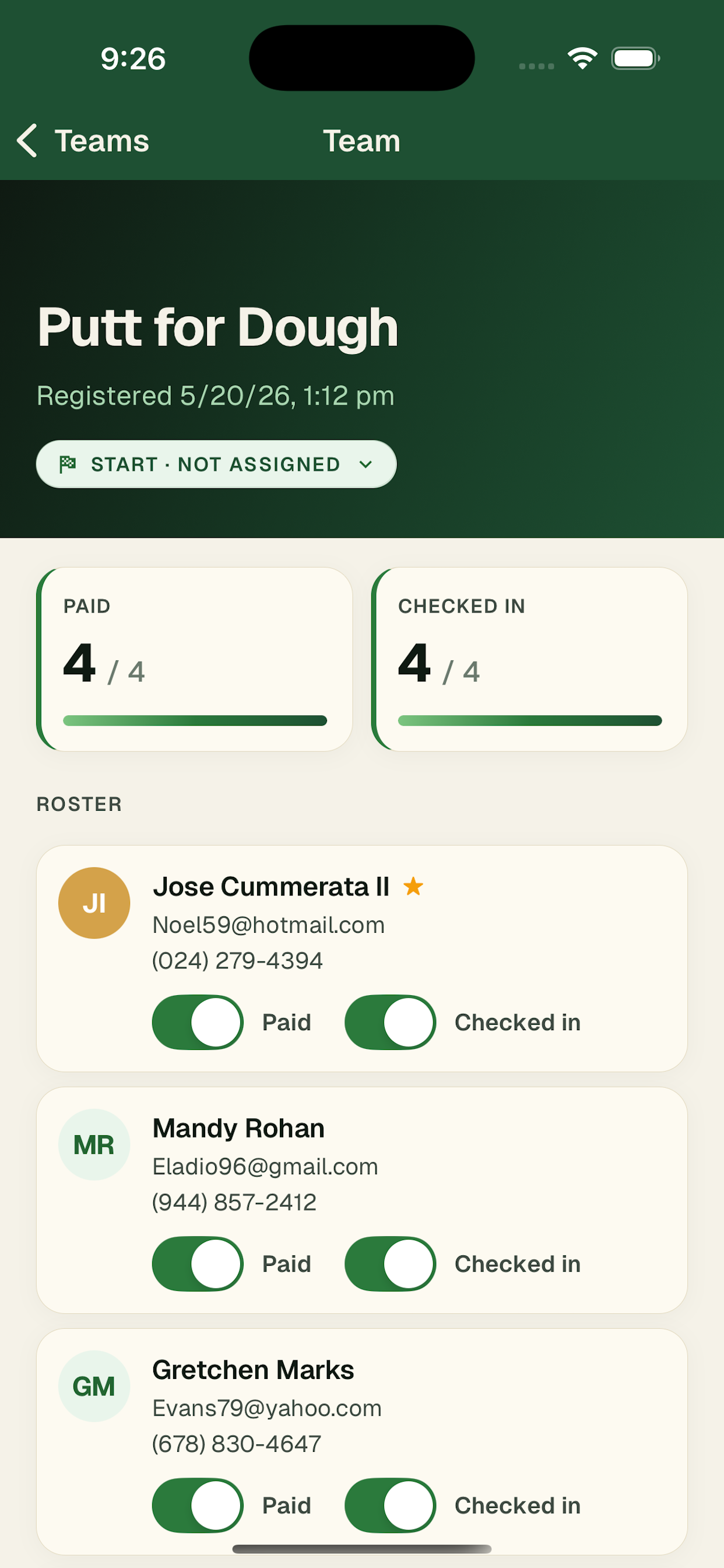
Task: Open the Start Not Assigned dropdown
Action: [x=216, y=464]
